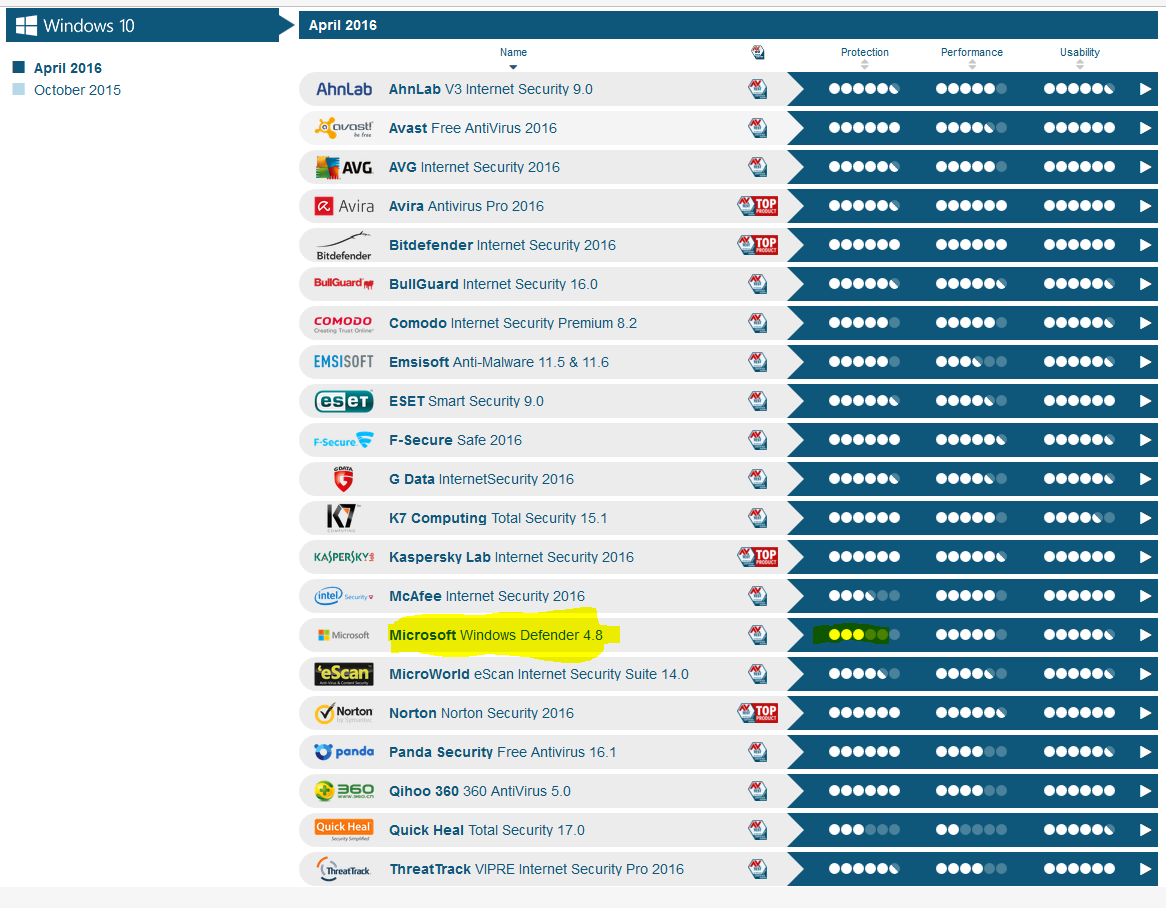Expand details arrow for Quick Heal row
Image resolution: width=1166 pixels, height=908 pixels.
[1145, 830]
